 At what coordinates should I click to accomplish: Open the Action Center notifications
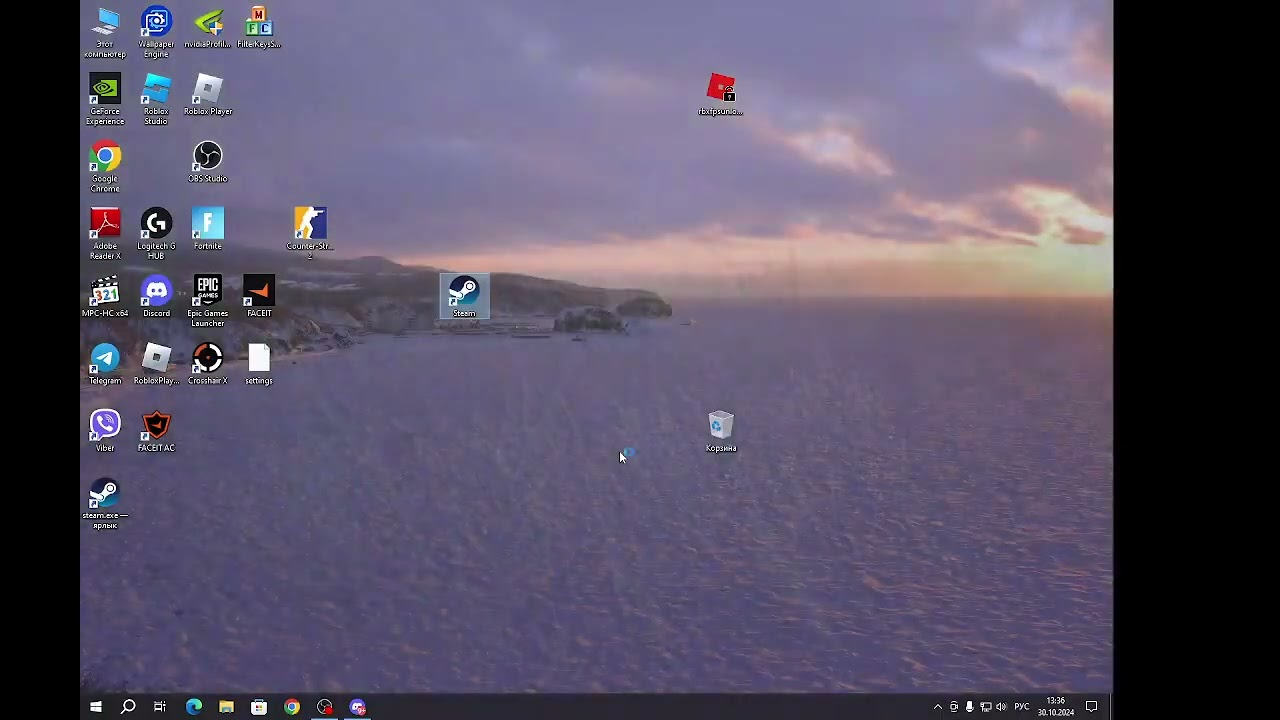1092,707
